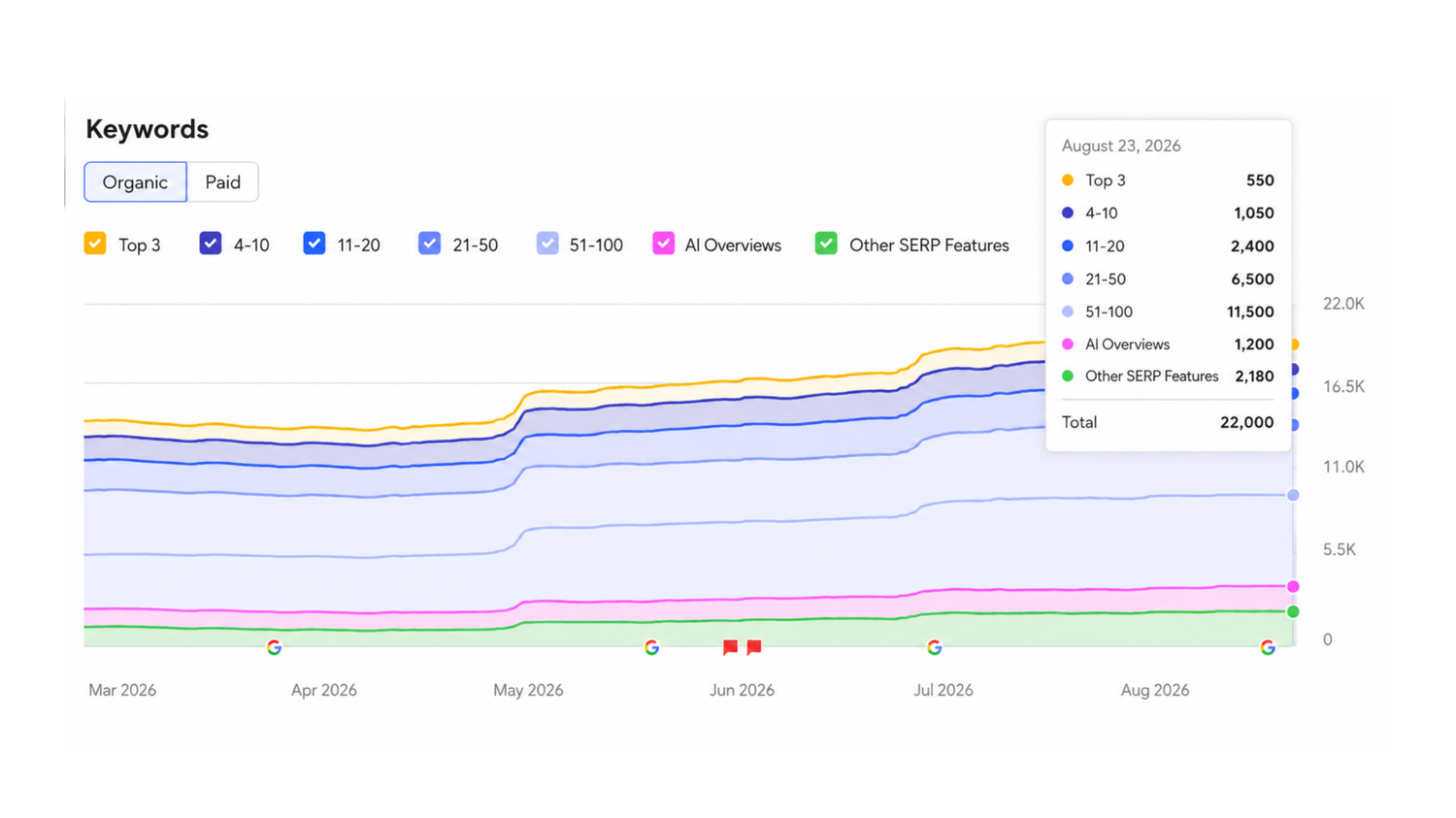The image size is (1456, 818).
Task: Click the 6,500 value in the tooltip
Action: [1252, 279]
